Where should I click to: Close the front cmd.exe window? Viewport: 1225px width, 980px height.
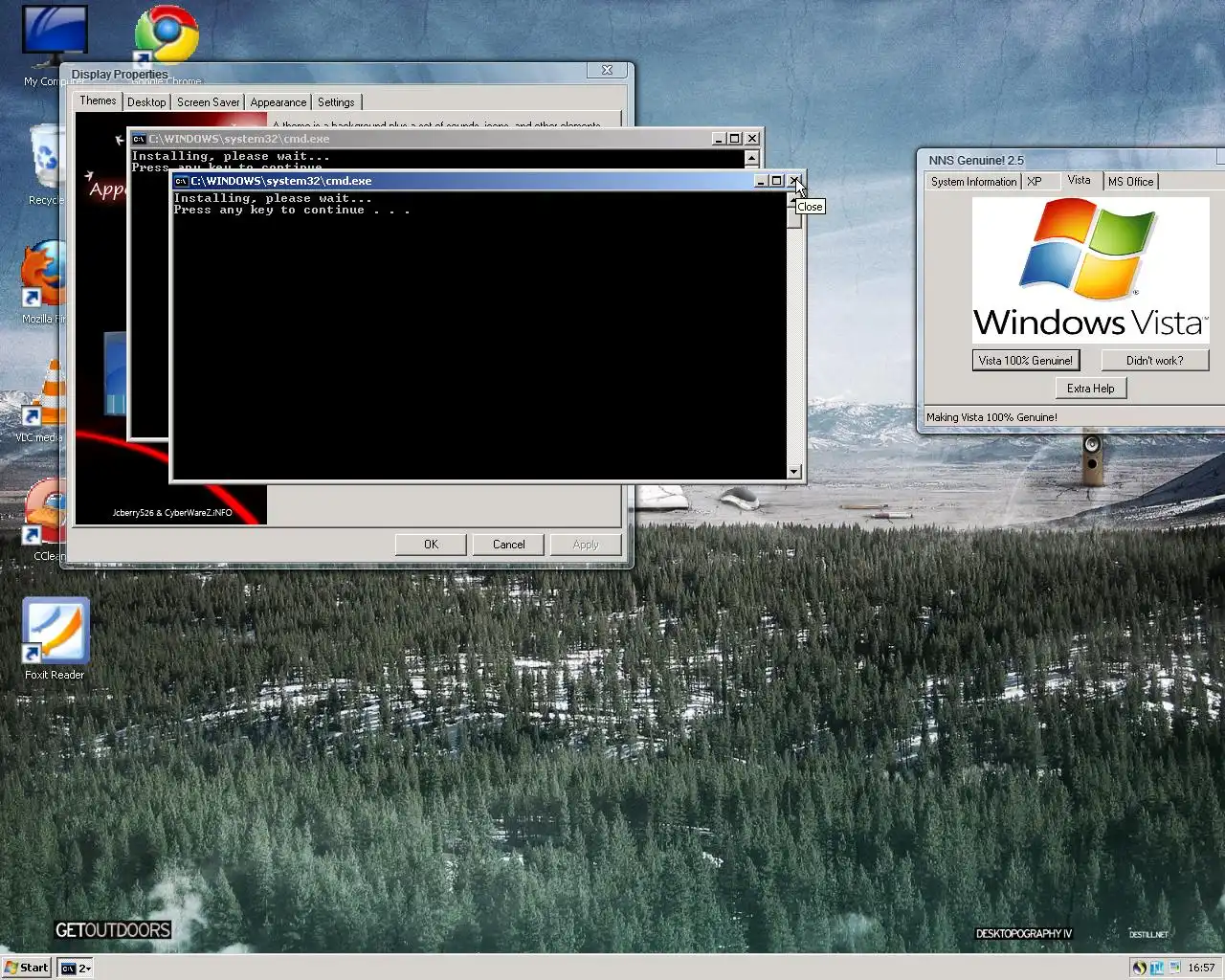coord(794,181)
